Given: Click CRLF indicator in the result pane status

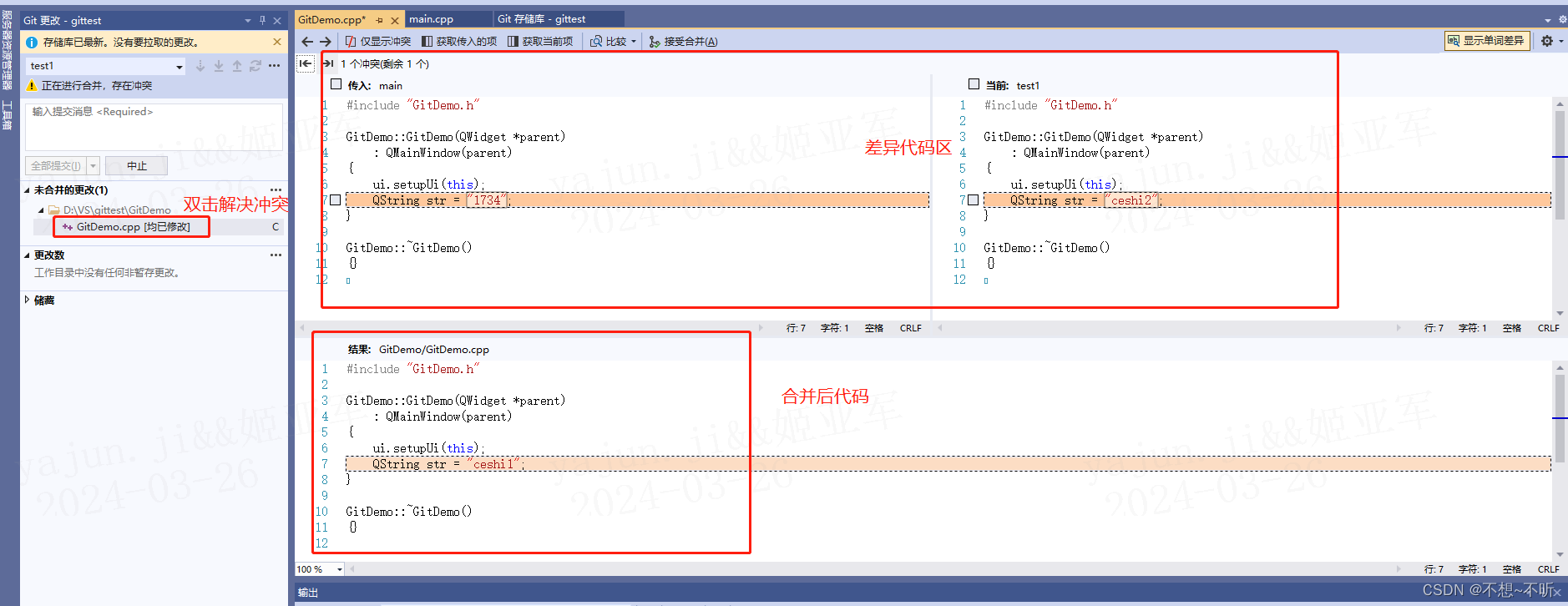Looking at the screenshot, I should pos(1549,569).
